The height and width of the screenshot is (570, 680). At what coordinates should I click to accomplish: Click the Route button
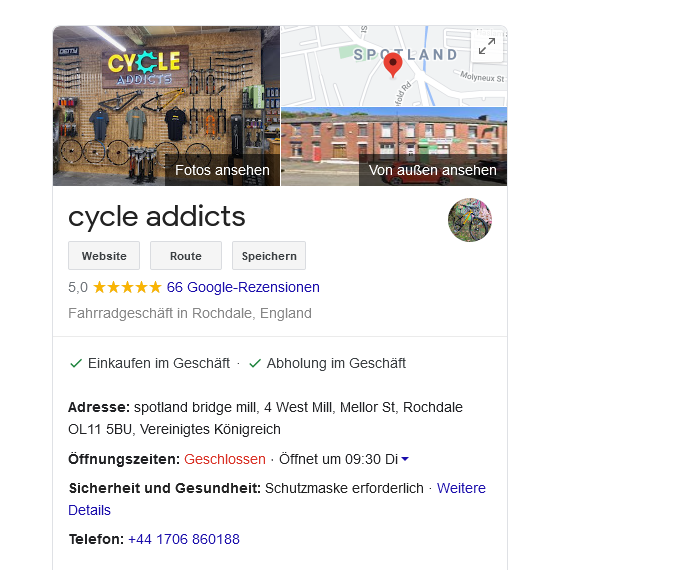click(x=186, y=256)
